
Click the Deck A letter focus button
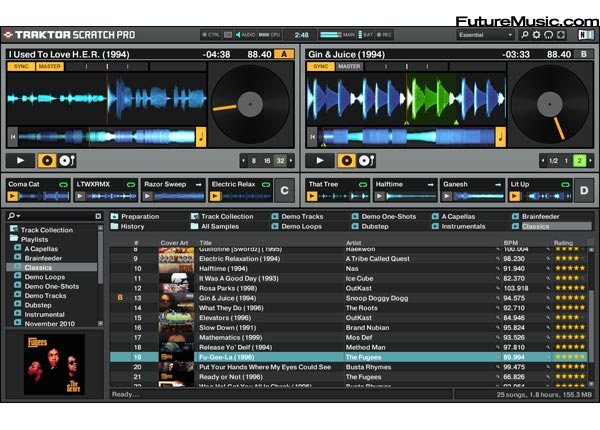pyautogui.click(x=284, y=54)
